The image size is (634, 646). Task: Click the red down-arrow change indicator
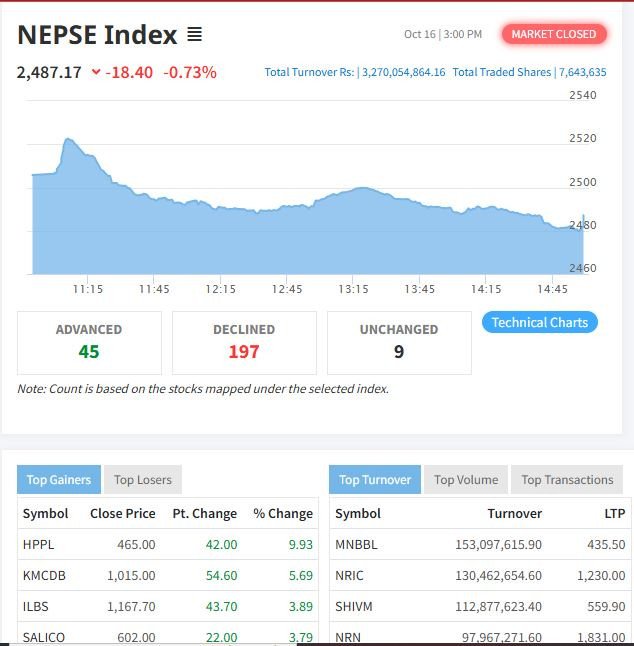(x=95, y=72)
